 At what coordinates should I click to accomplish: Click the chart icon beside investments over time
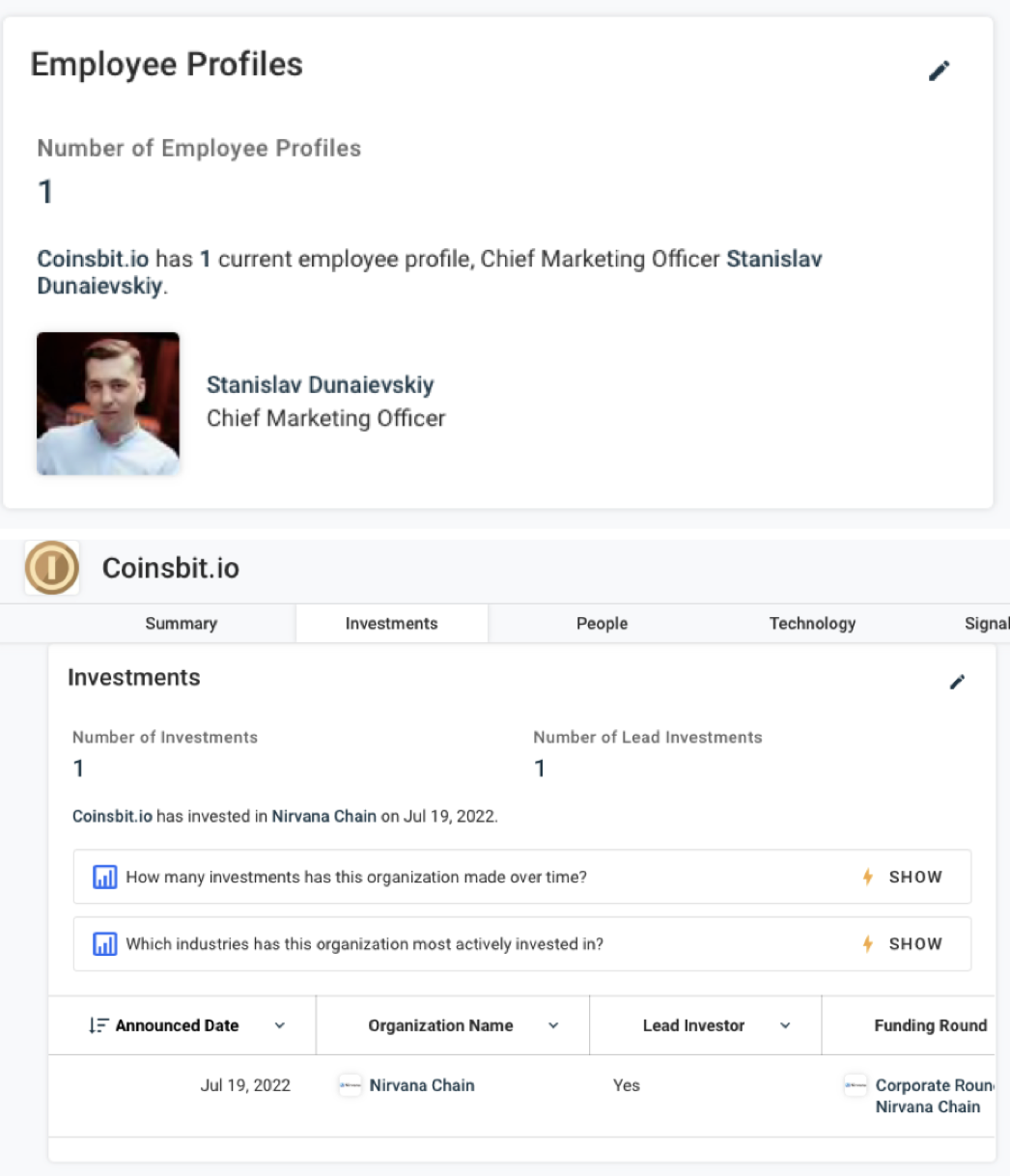(104, 878)
